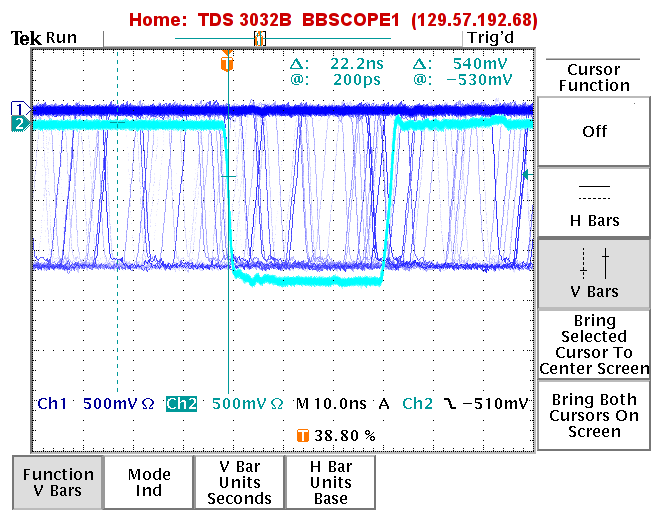Click the highlighted Ch2 readout label
Screen dimensions: 660x525
(x=181, y=404)
